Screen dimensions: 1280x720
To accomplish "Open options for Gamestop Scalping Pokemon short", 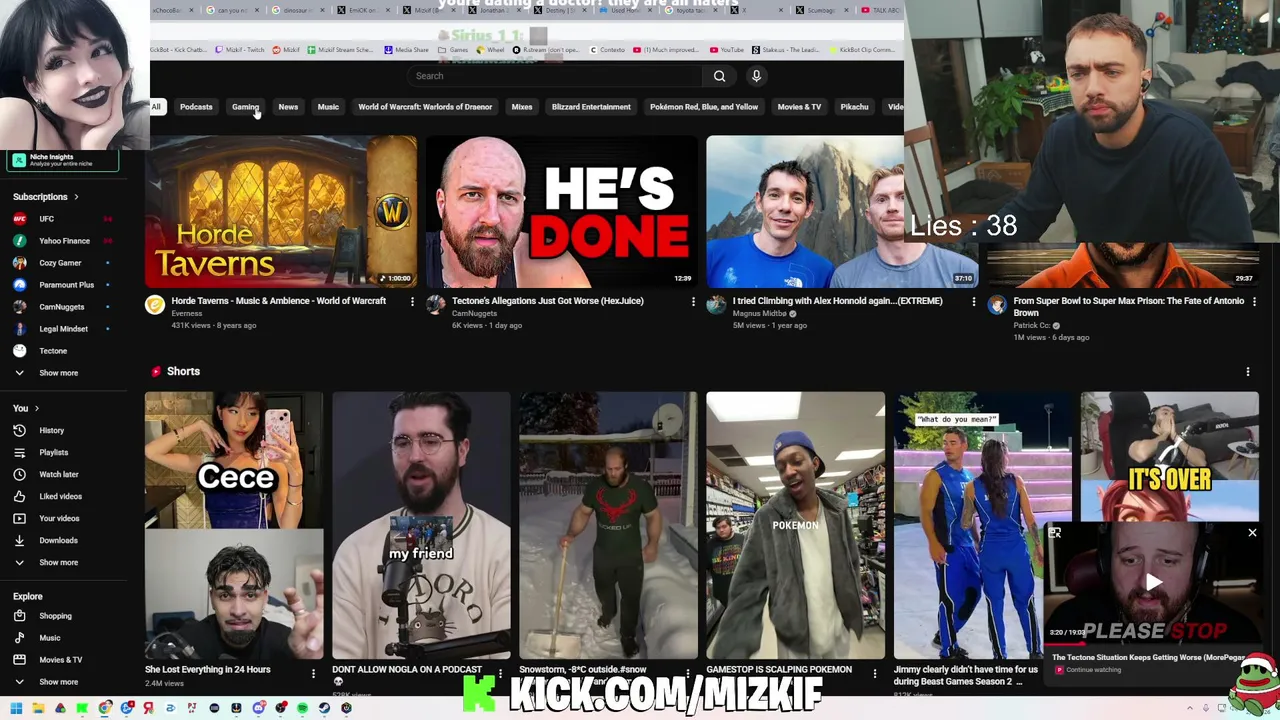I will (875, 673).
